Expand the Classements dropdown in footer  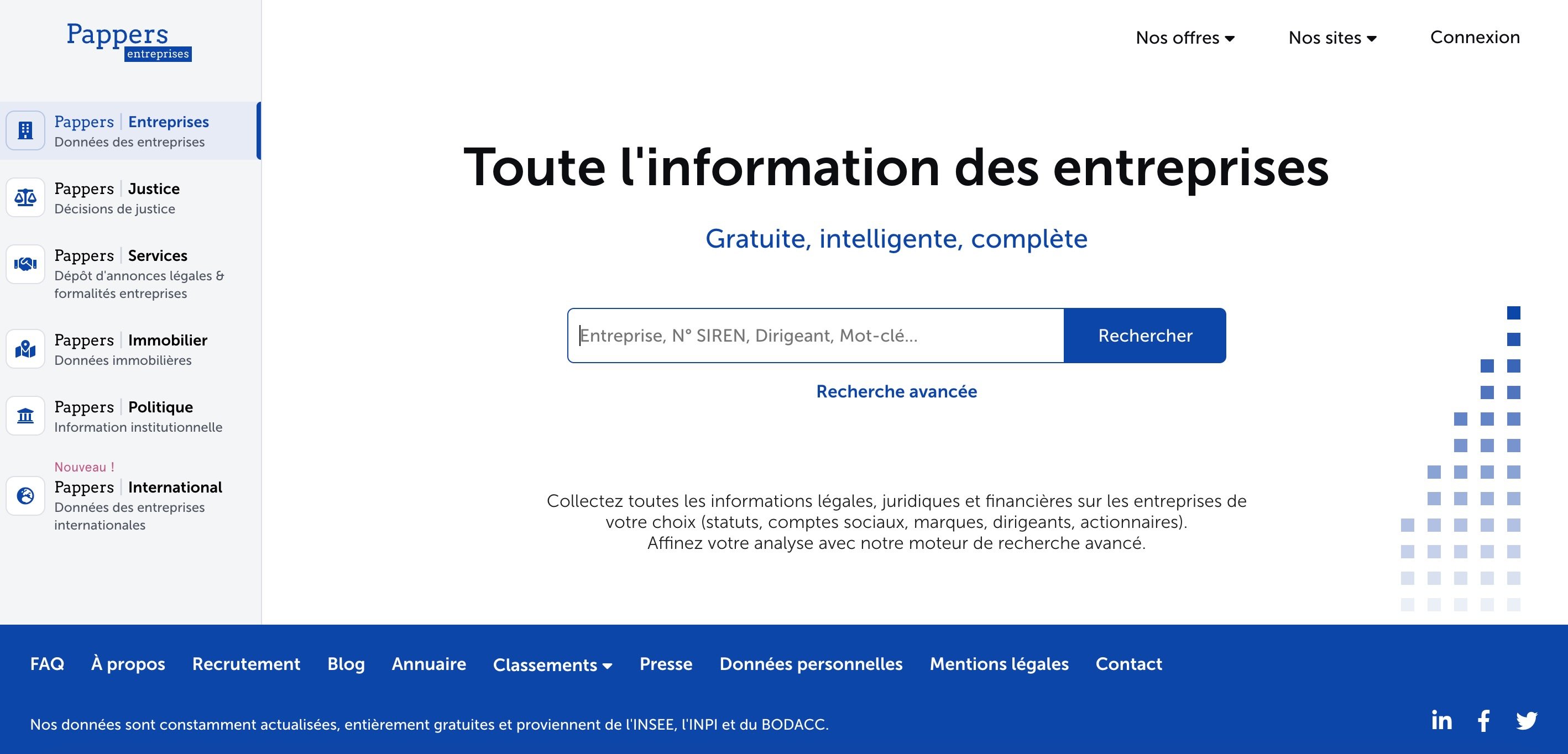coord(551,664)
